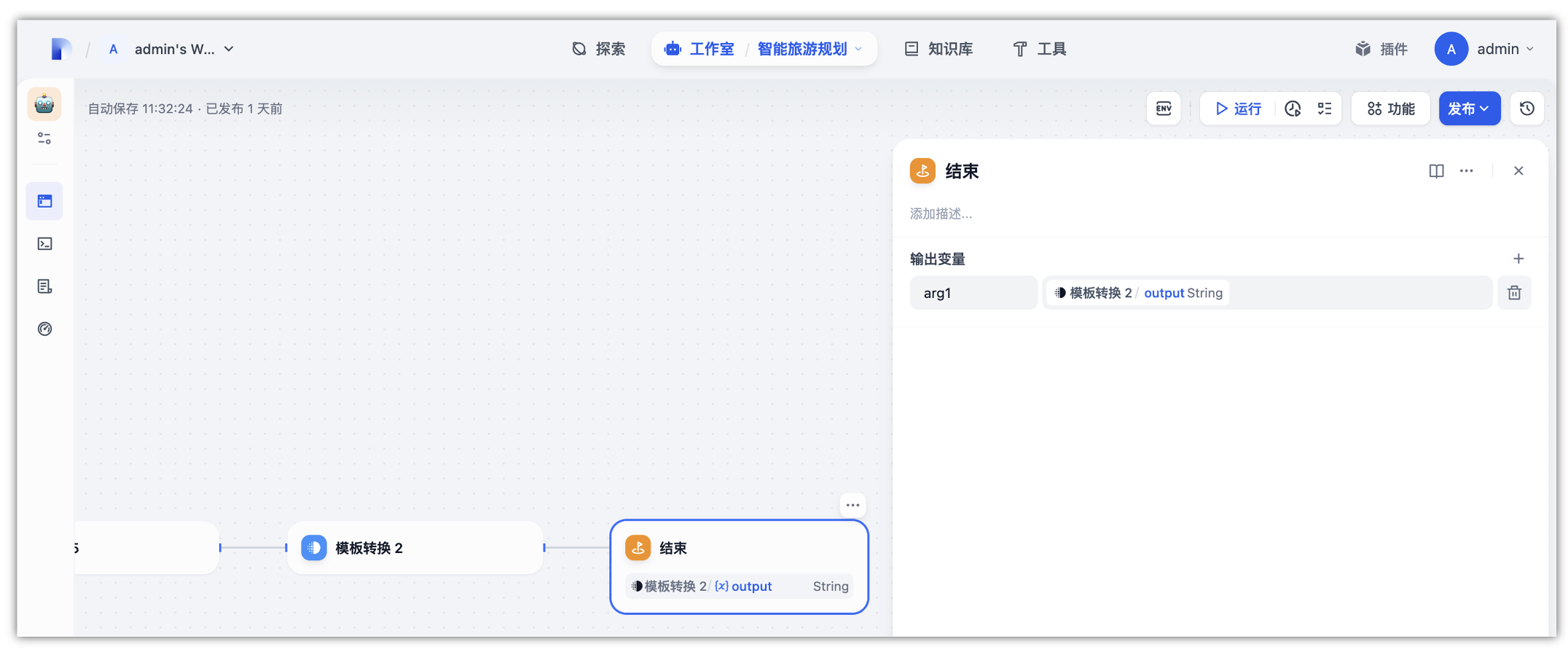Switch to the 知识库 tab

[938, 49]
